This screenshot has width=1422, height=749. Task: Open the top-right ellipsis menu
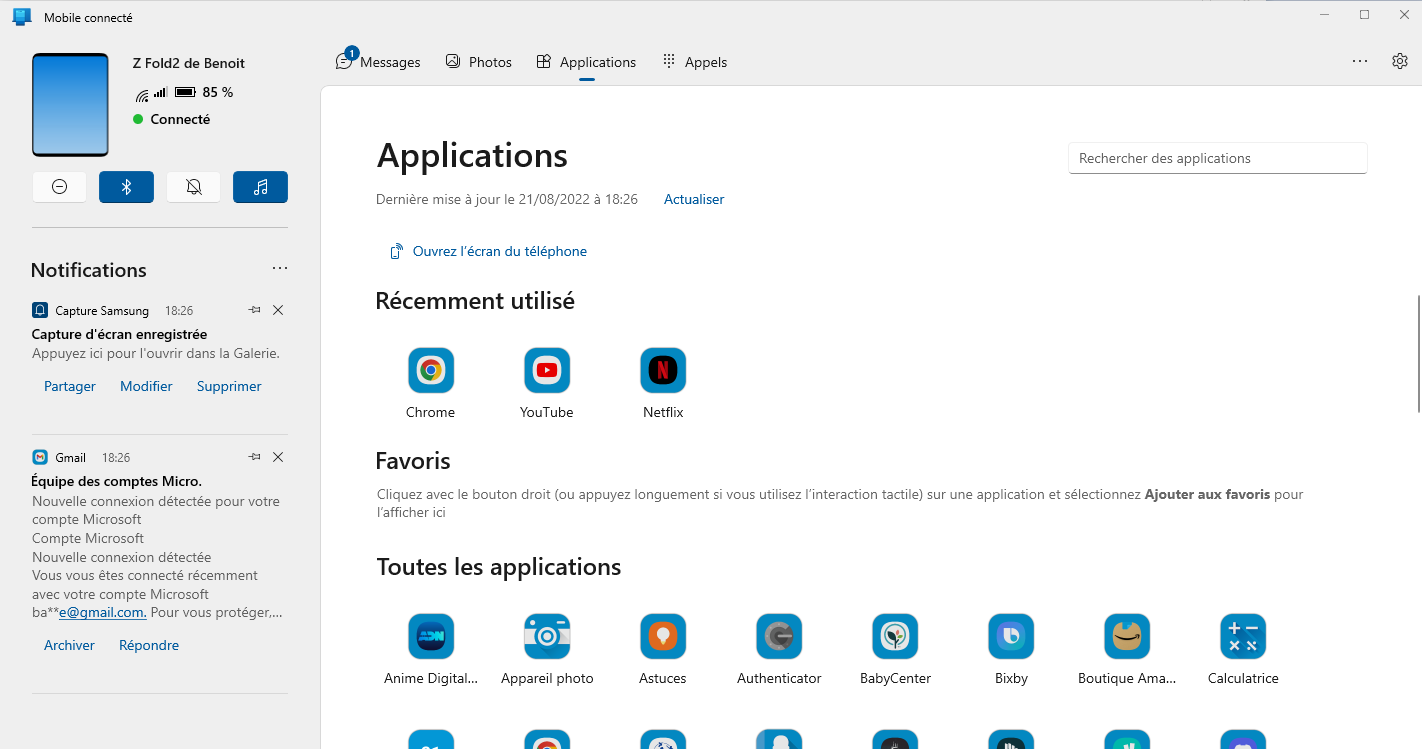1360,61
